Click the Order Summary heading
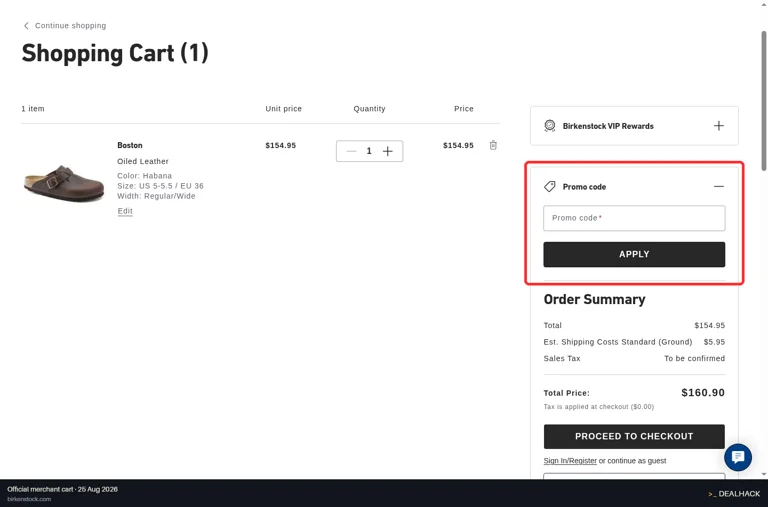Viewport: 768px width, 507px height. click(595, 299)
